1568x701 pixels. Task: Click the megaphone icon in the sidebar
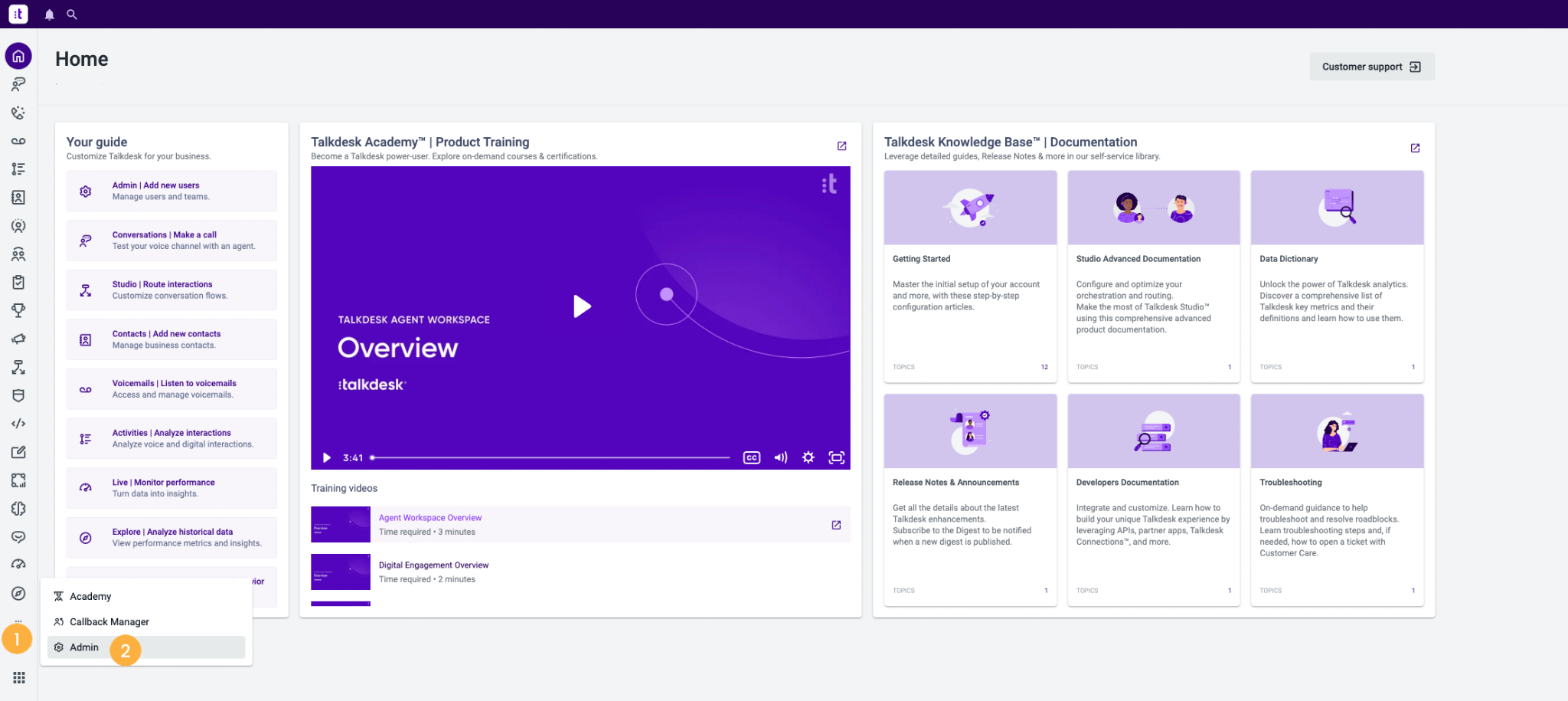(18, 339)
